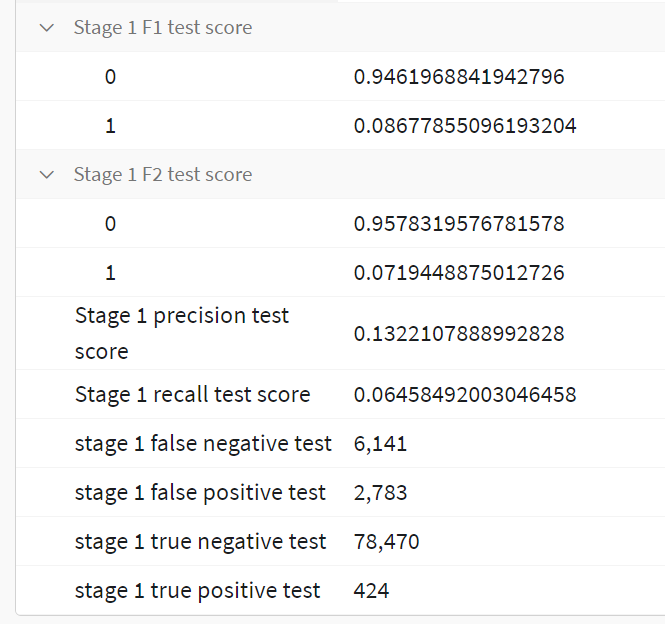
Task: Click F2 class 1 row label
Action: 110,273
